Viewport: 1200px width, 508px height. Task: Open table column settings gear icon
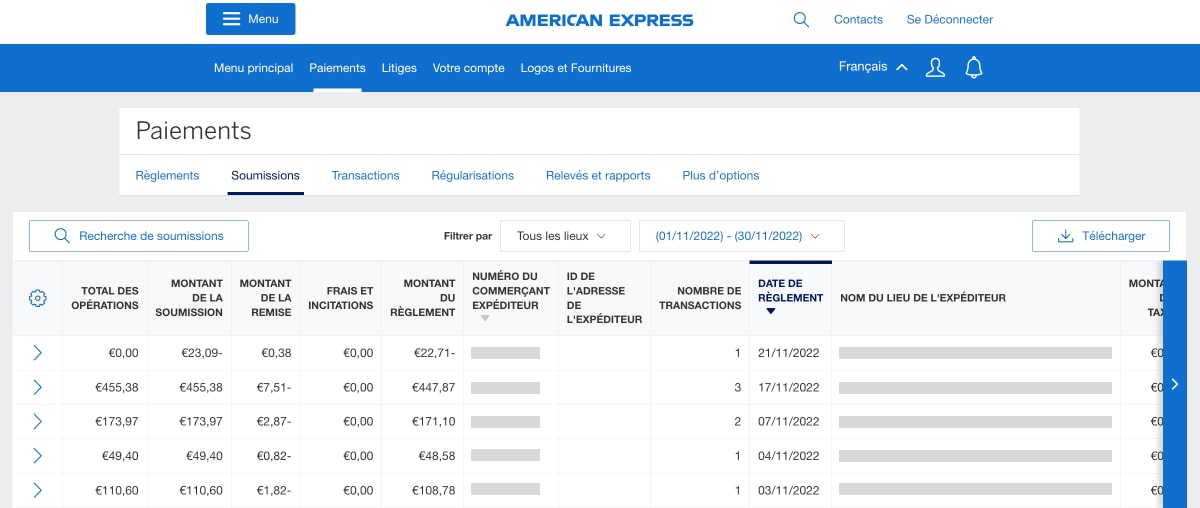click(38, 298)
